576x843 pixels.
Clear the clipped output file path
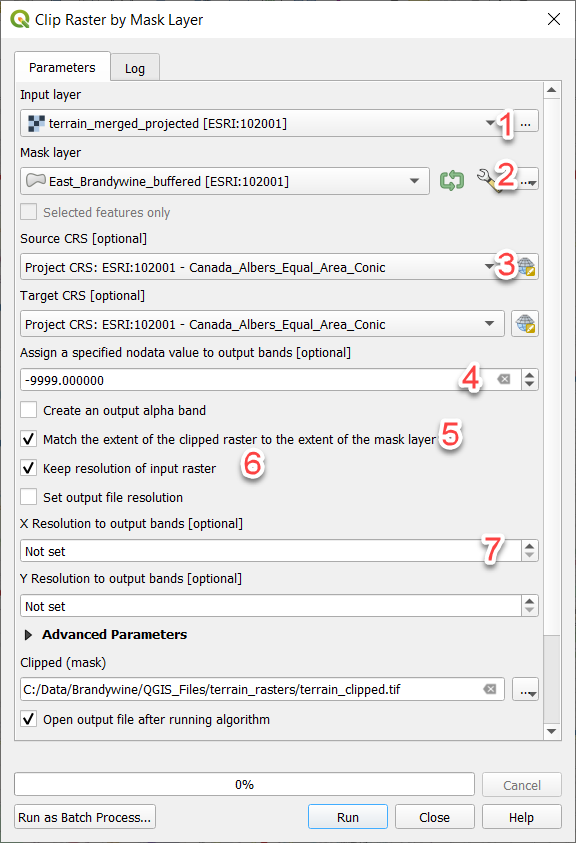(489, 689)
